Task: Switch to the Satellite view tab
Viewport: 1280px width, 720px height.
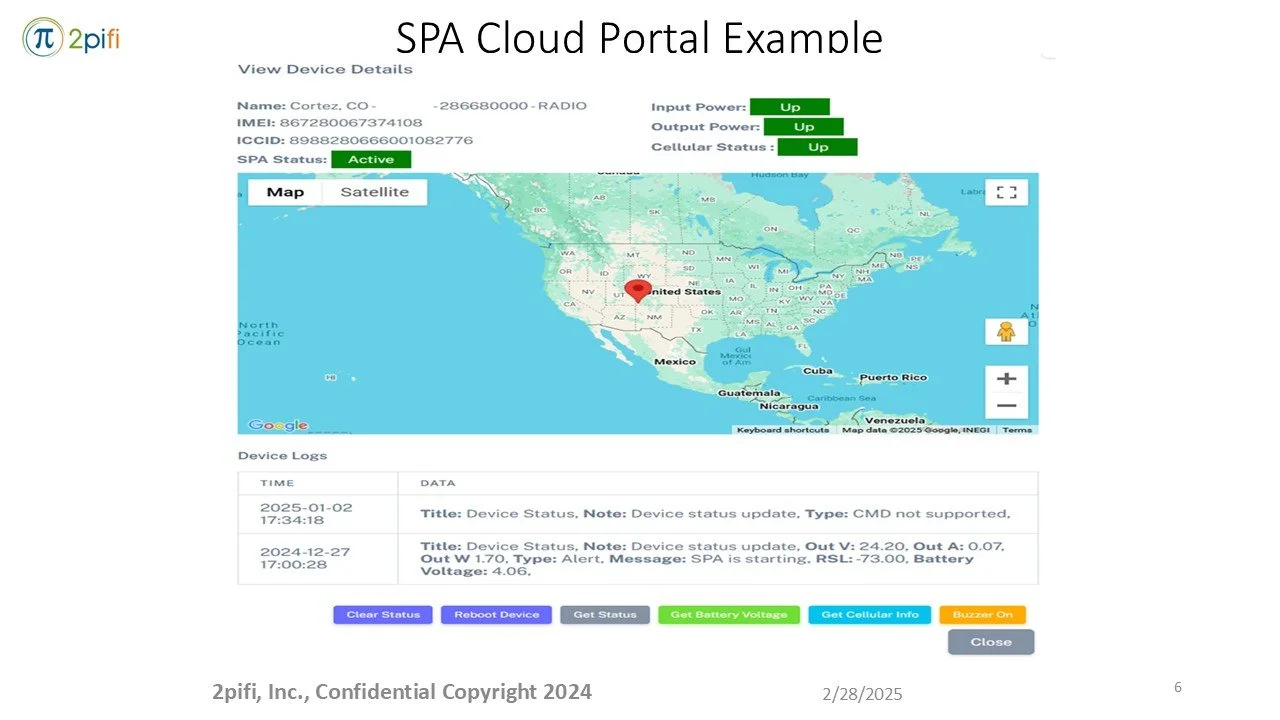Action: point(375,192)
